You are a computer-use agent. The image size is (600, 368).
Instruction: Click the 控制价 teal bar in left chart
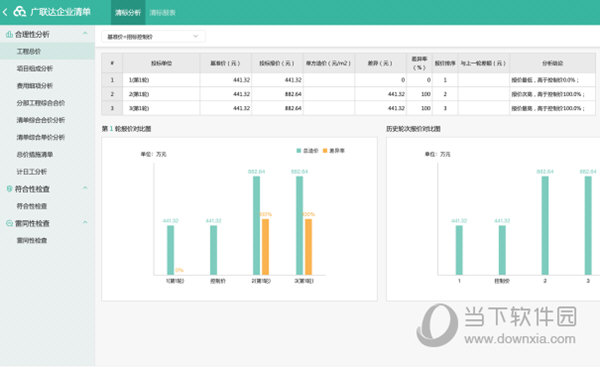[214, 250]
